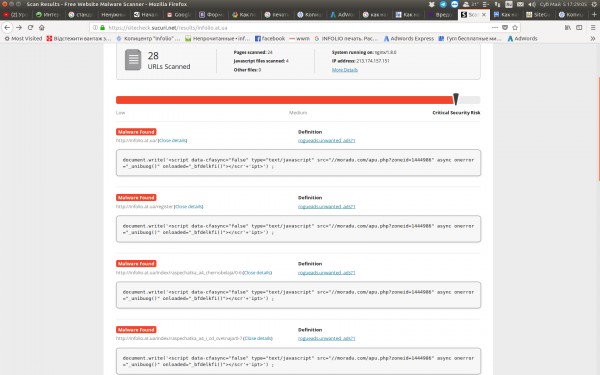Click the More Details link
The width and height of the screenshot is (600, 375).
(344, 70)
